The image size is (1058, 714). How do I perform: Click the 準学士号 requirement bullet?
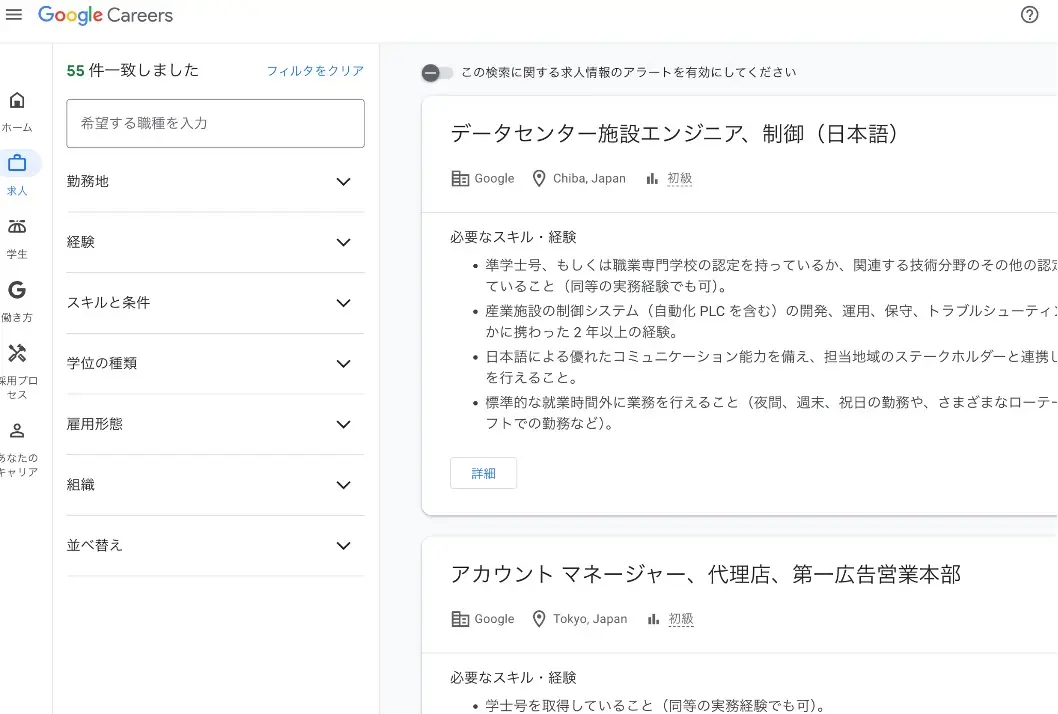(771, 275)
